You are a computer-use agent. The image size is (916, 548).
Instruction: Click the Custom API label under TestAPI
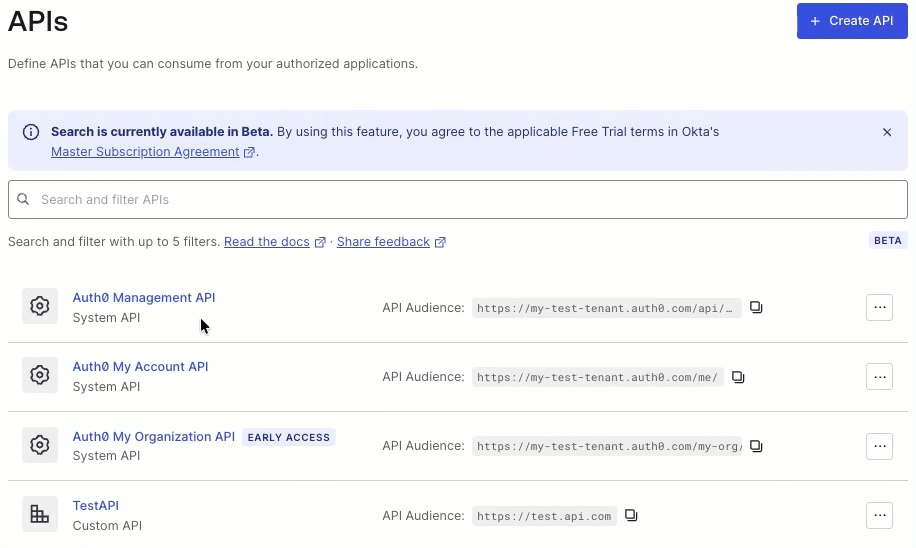[107, 525]
